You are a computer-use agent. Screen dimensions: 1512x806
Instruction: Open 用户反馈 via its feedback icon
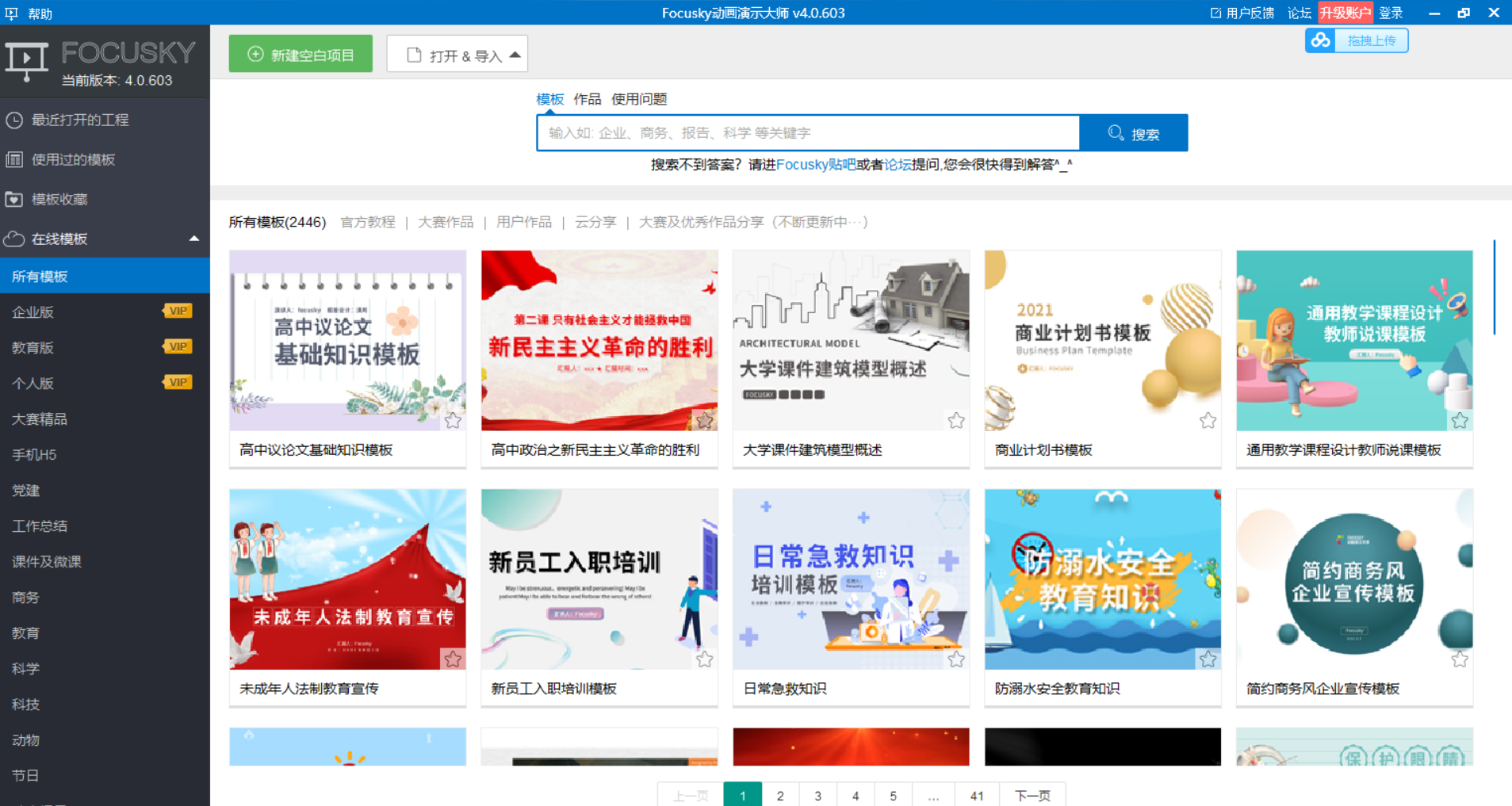[1217, 13]
